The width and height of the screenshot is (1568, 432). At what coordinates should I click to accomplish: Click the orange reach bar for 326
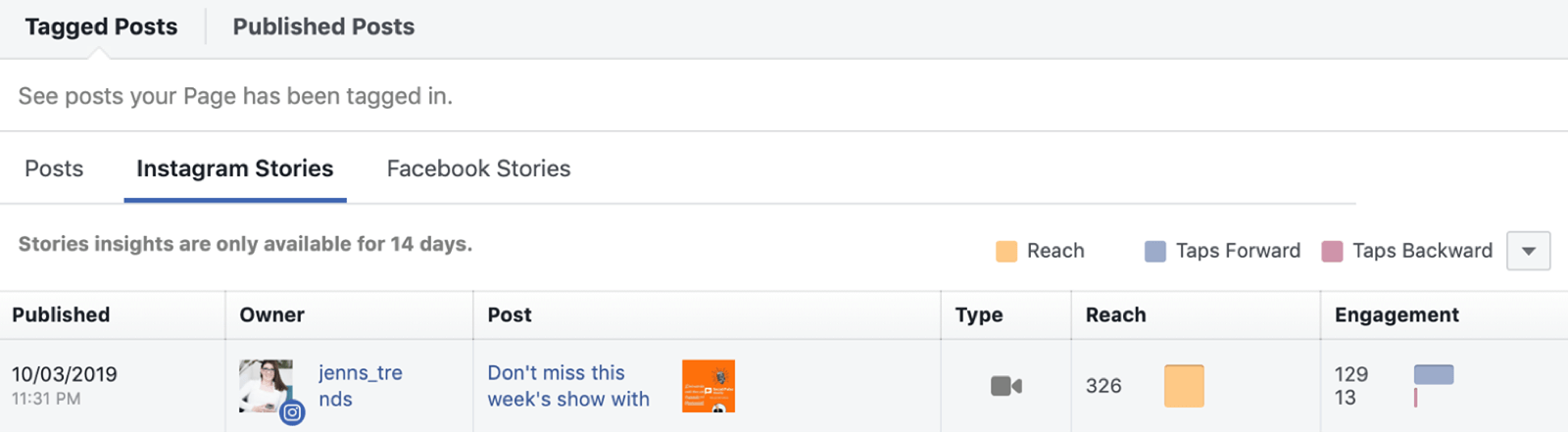pyautogui.click(x=1184, y=386)
